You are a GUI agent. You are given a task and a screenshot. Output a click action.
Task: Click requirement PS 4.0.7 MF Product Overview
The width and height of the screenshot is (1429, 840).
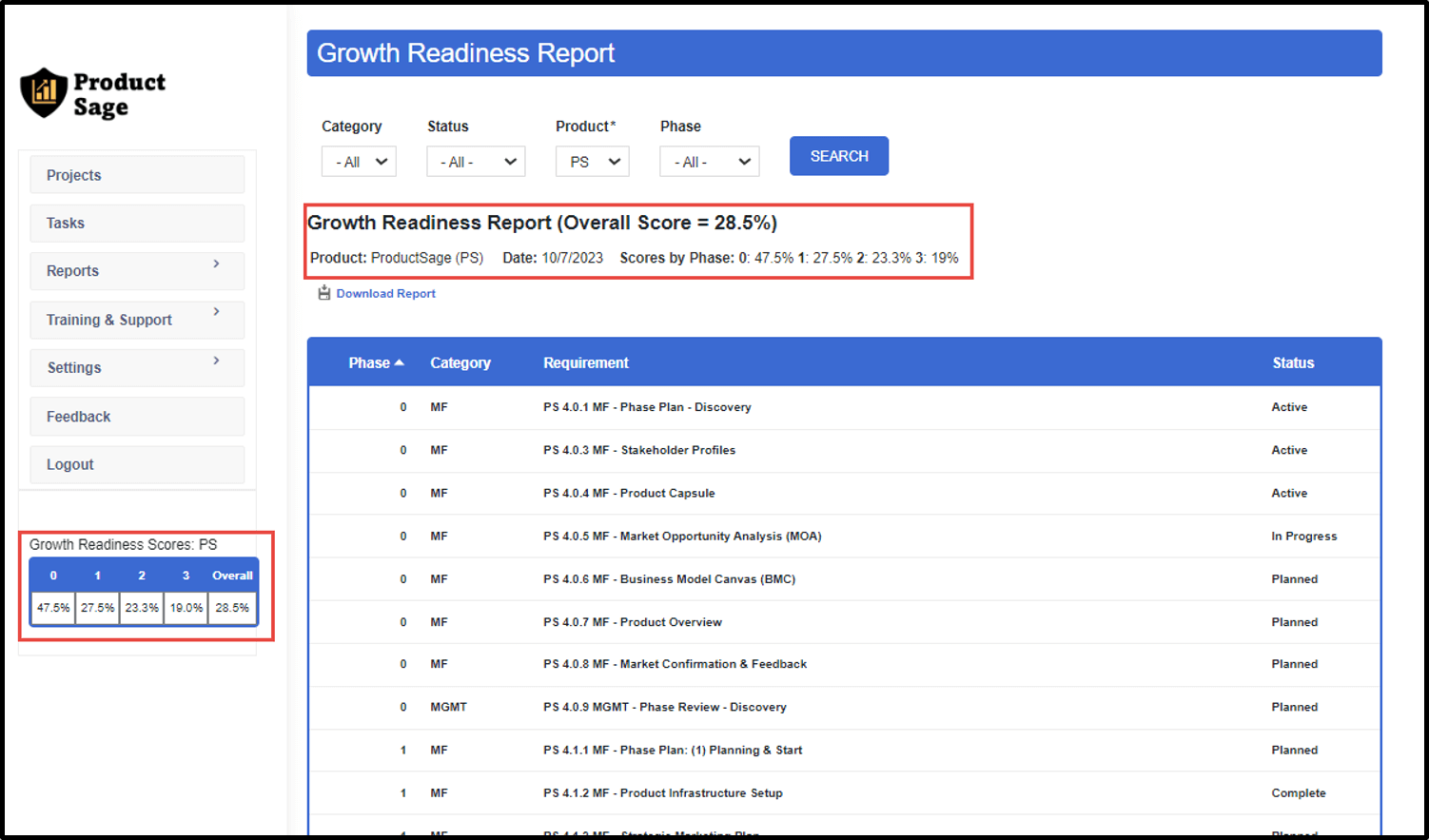(633, 622)
